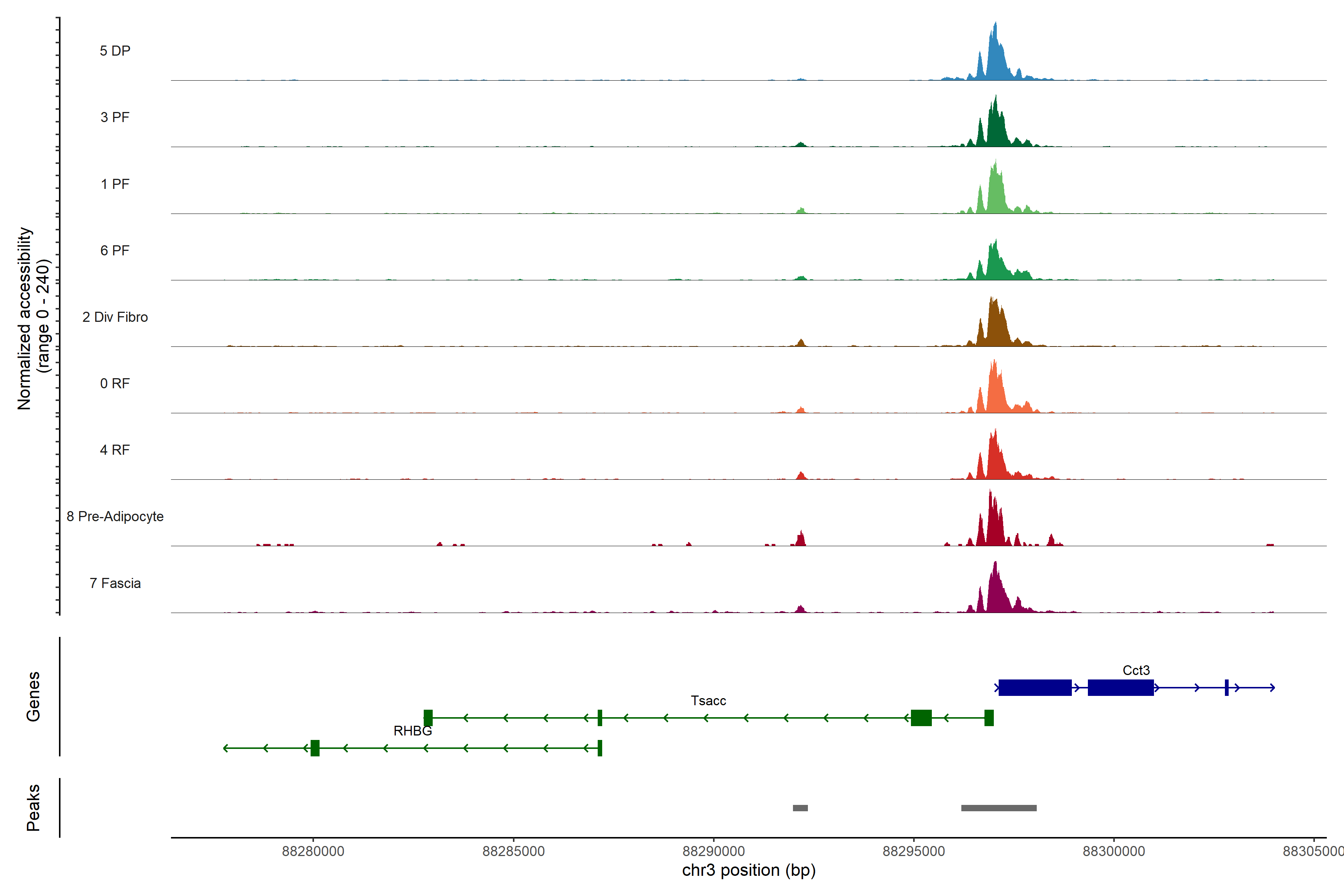Click the 7 Fascia track label
The height and width of the screenshot is (896, 1344).
[115, 584]
